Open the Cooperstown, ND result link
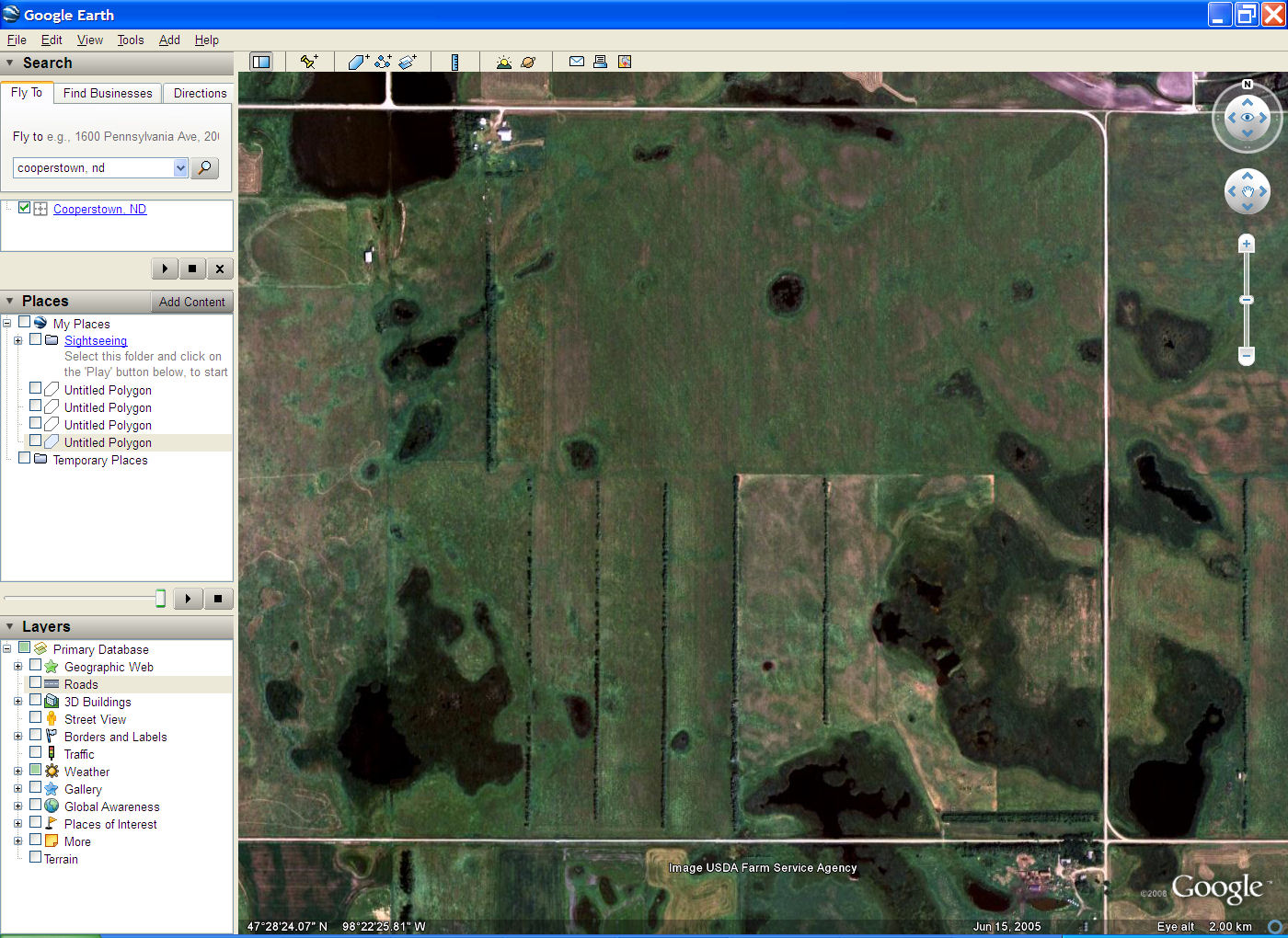 tap(99, 209)
